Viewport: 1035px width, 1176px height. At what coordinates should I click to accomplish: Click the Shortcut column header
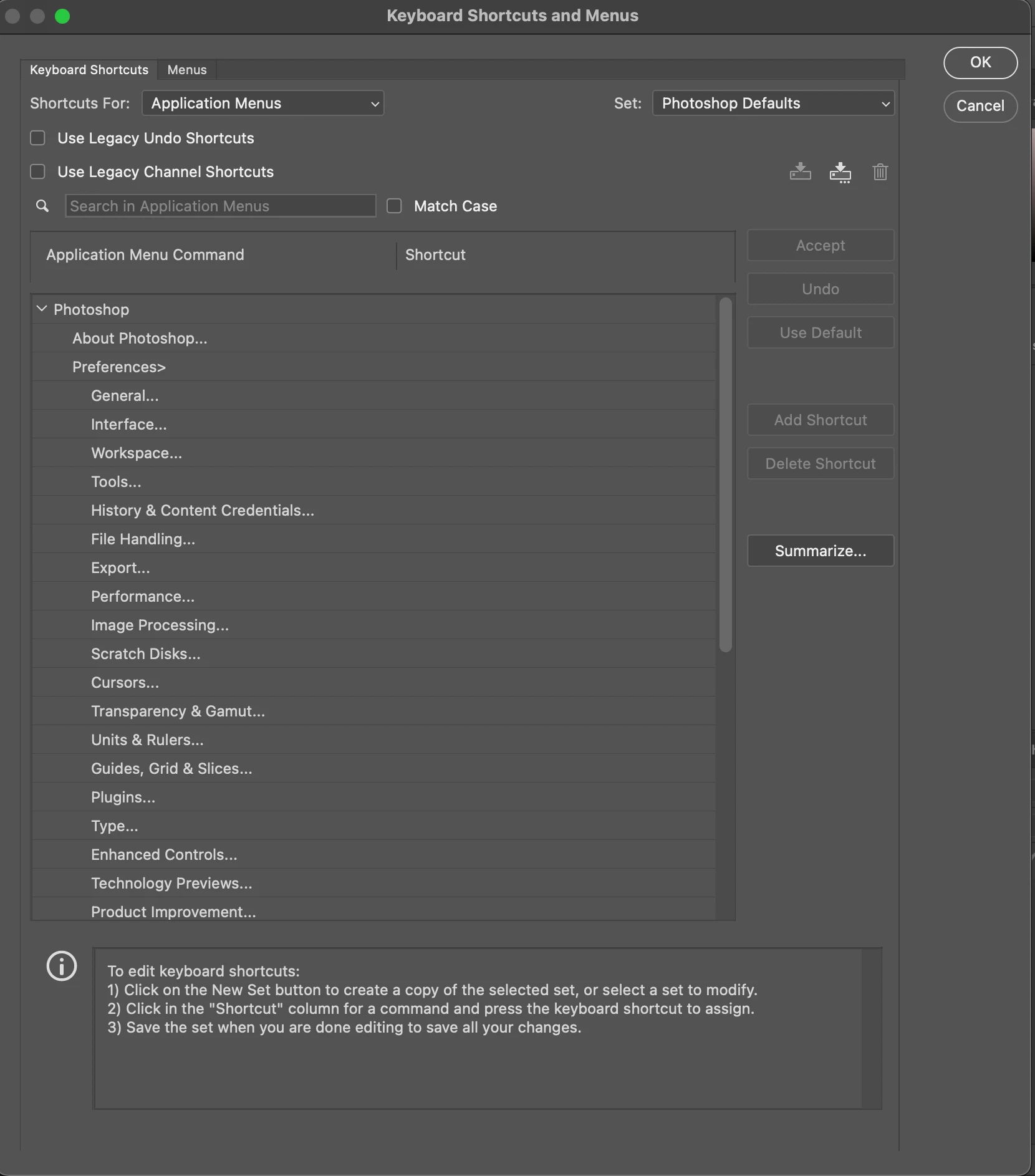point(435,254)
